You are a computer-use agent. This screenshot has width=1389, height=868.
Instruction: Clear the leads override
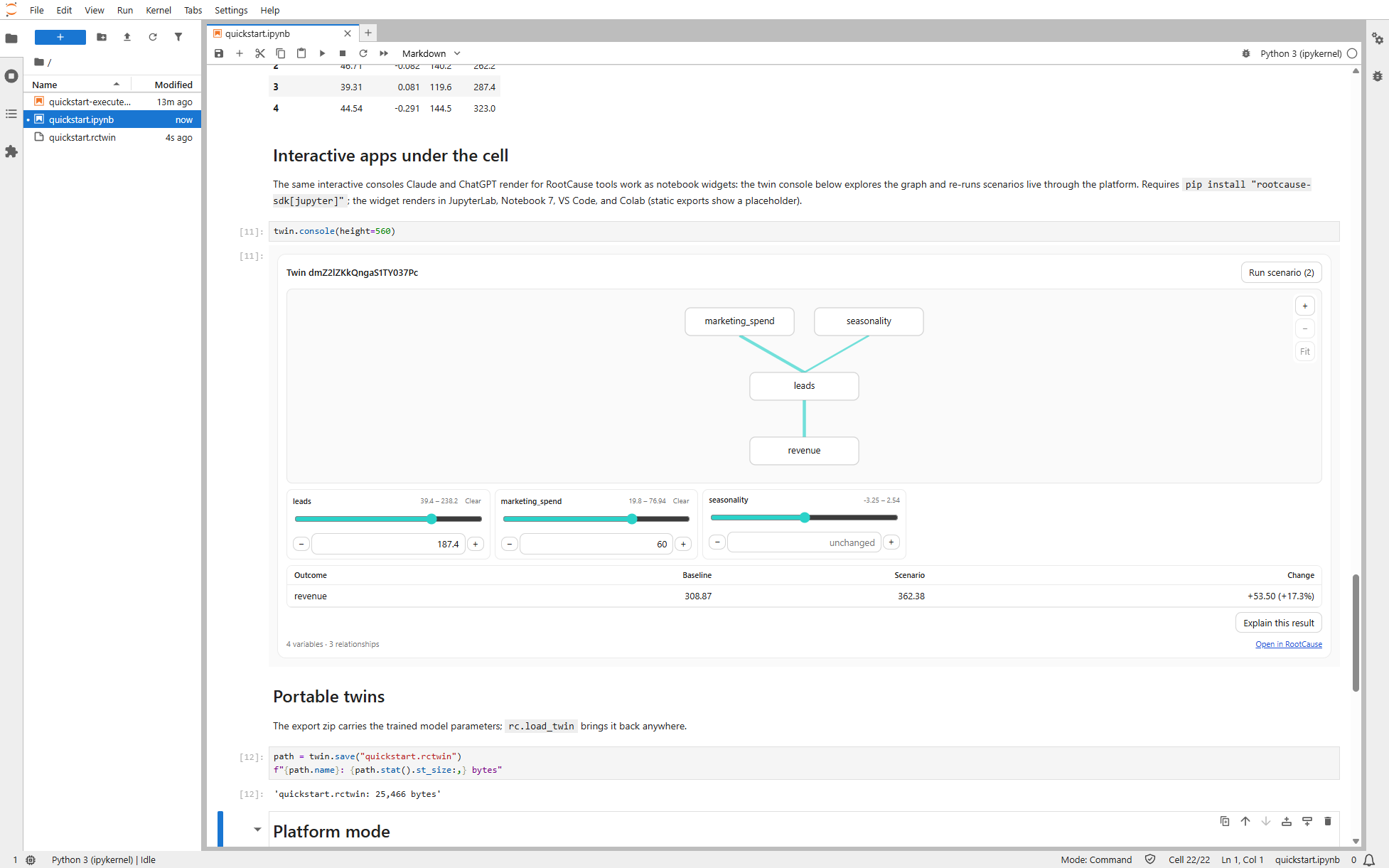point(473,501)
